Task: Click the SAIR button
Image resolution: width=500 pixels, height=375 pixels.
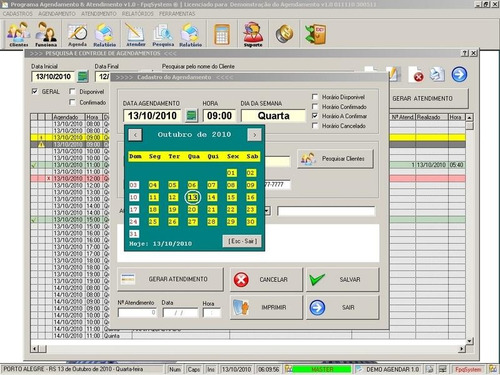Action: [343, 307]
